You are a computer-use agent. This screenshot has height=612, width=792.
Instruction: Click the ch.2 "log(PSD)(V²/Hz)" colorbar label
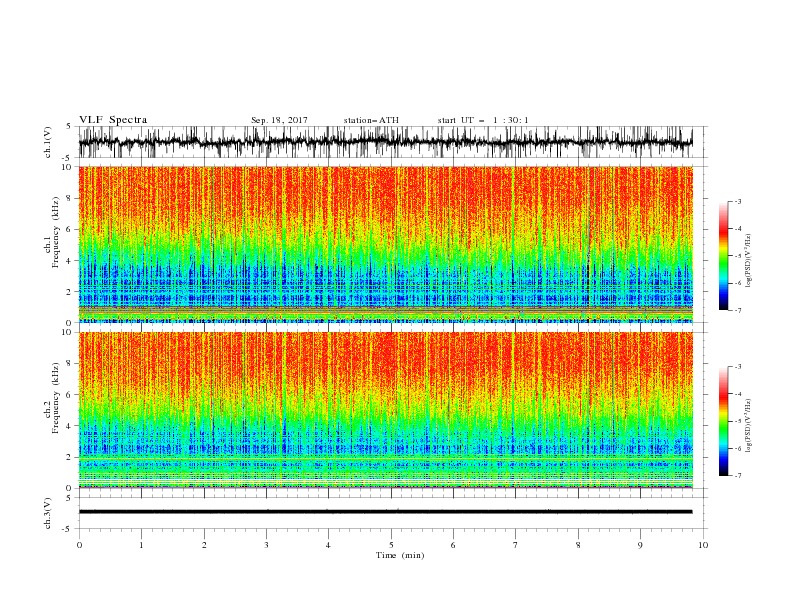[x=749, y=426]
